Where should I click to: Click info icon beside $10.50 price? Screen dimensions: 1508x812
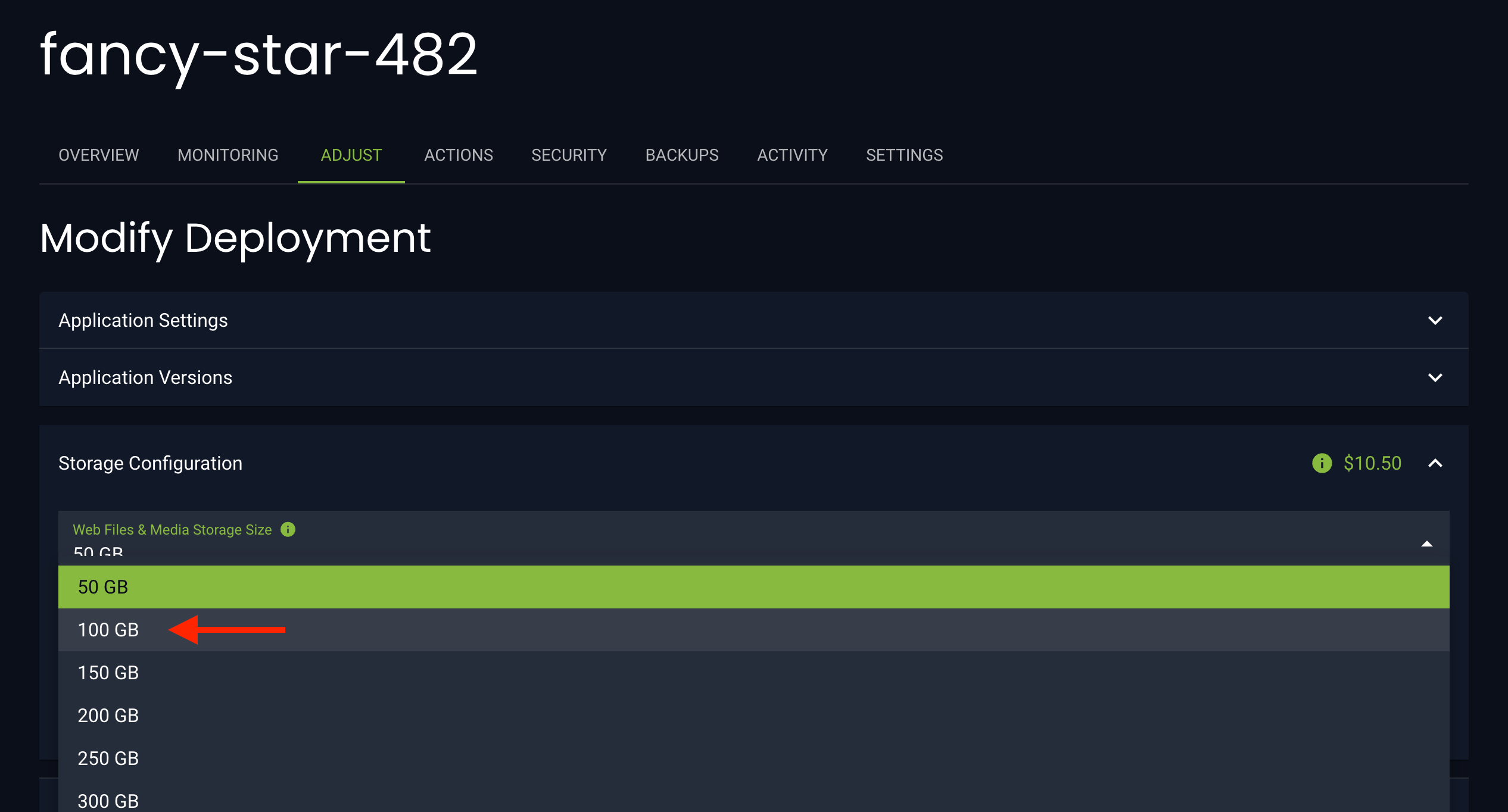[x=1322, y=463]
